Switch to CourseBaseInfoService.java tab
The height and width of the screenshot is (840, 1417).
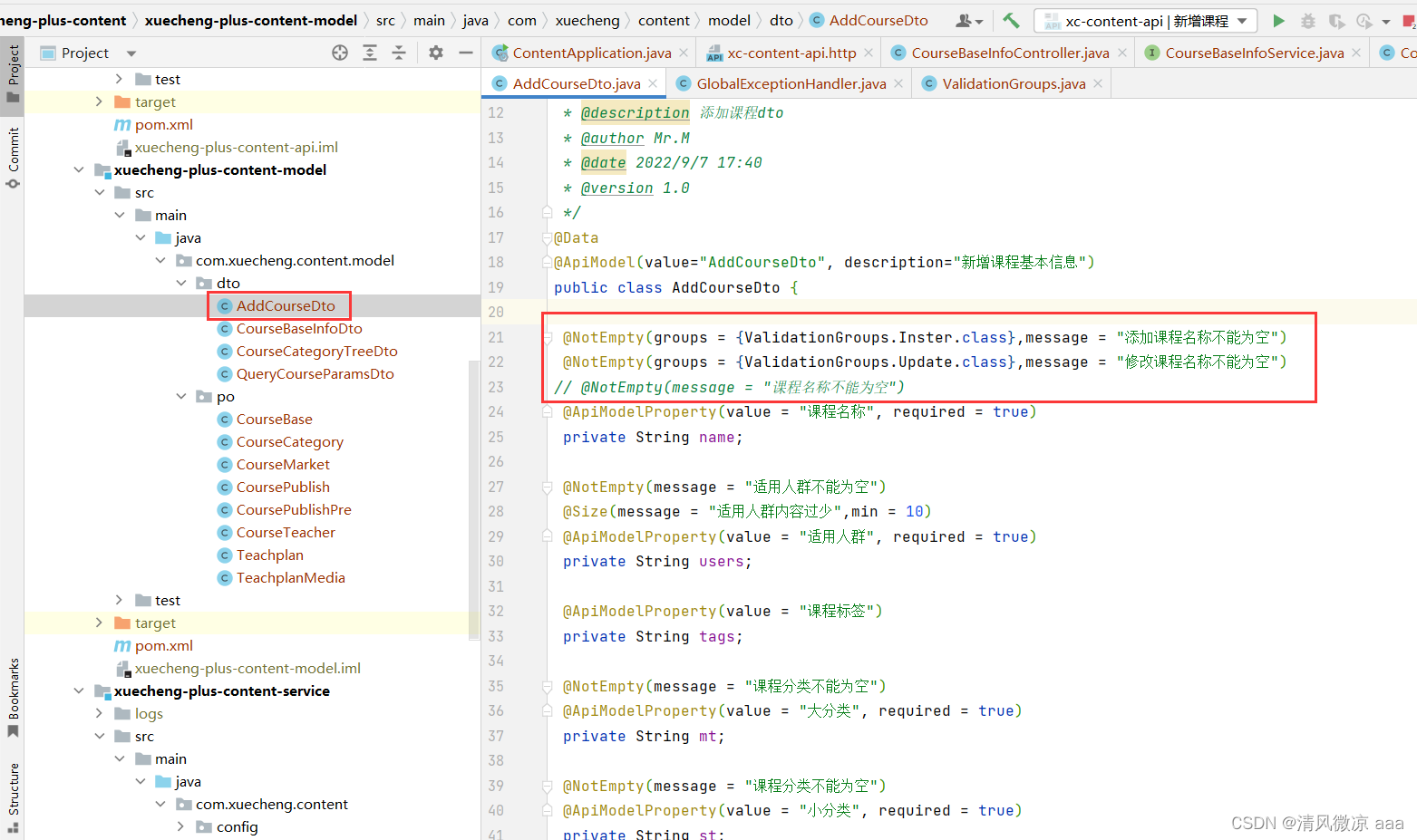(x=1254, y=53)
